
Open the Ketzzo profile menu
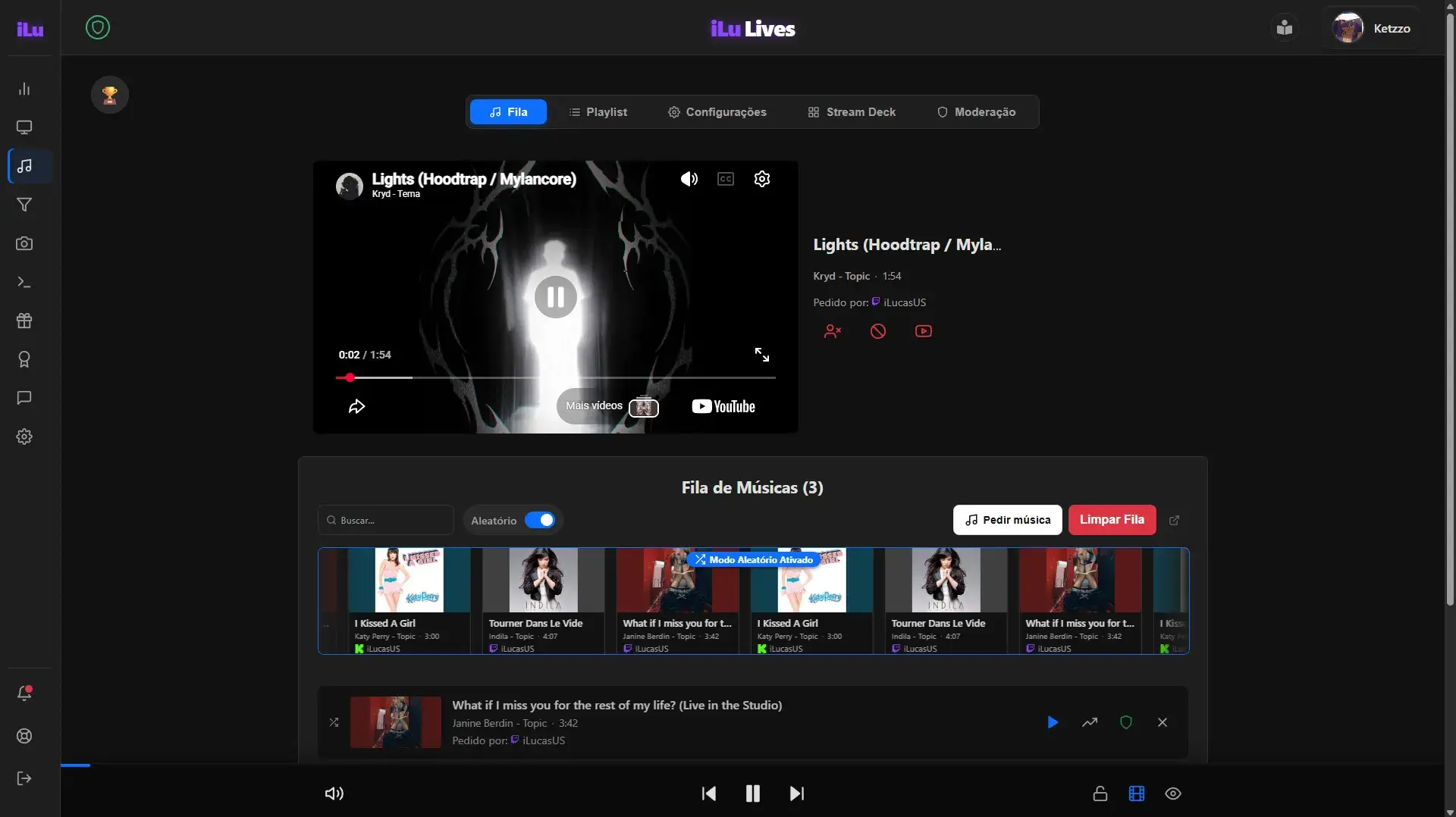tap(1372, 28)
